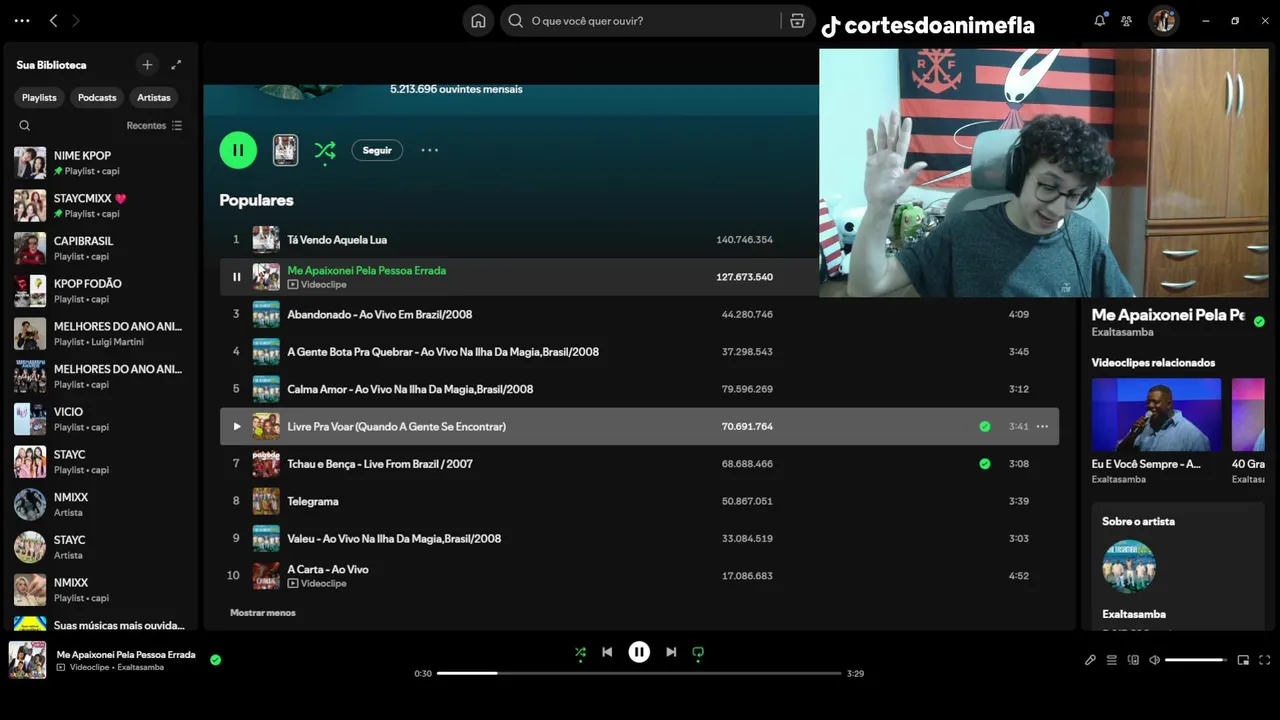Toggle saved checkmark in right panel
Image resolution: width=1280 pixels, height=720 pixels.
tap(1259, 322)
